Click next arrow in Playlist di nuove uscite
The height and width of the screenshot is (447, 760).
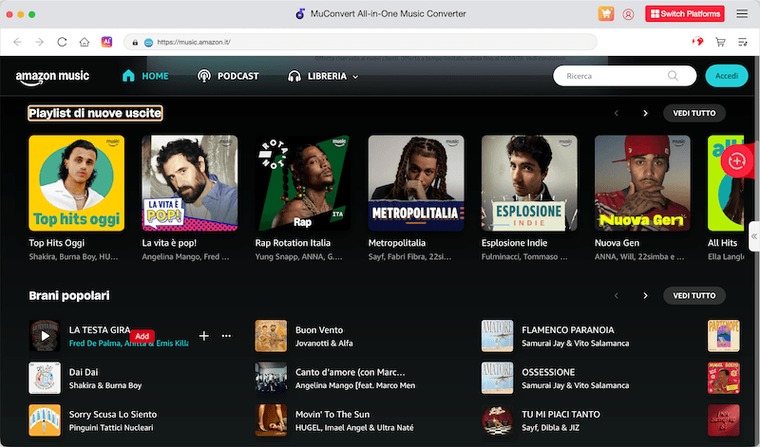pos(645,113)
